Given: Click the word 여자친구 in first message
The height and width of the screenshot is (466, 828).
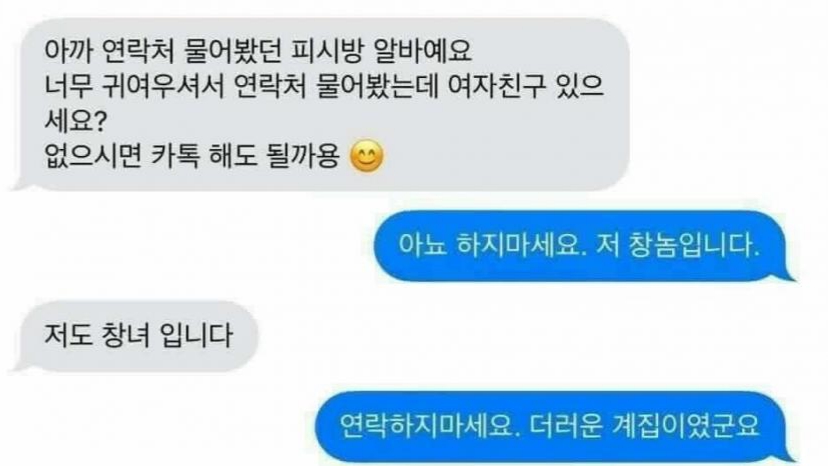Looking at the screenshot, I should tap(496, 87).
